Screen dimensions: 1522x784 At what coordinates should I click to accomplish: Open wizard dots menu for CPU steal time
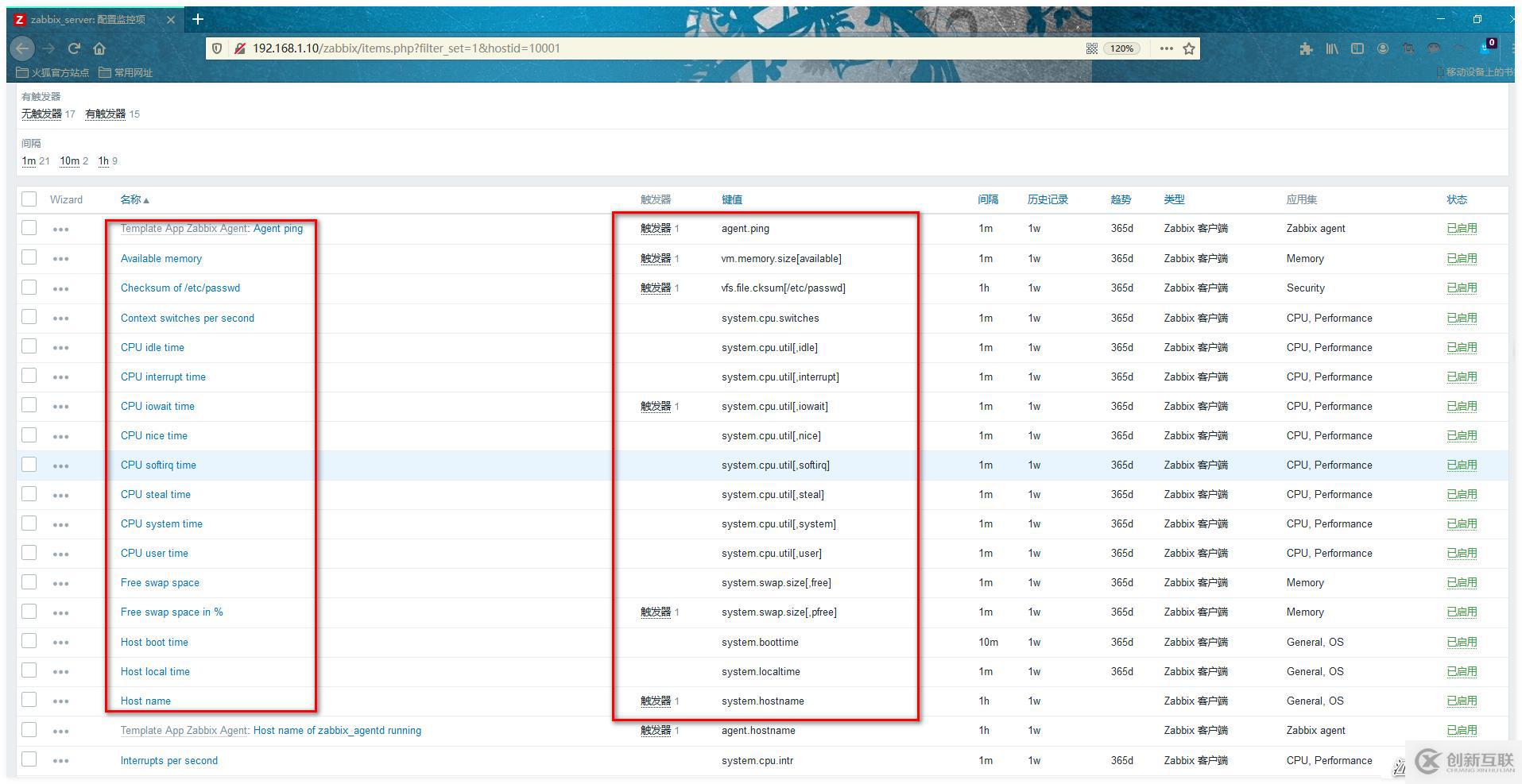pos(61,496)
